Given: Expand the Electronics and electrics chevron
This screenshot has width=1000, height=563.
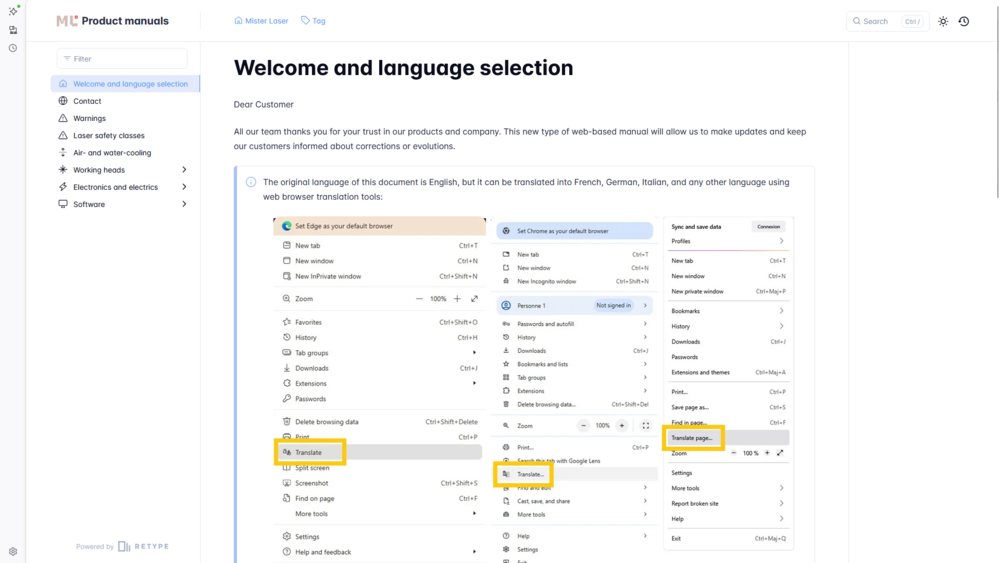Looking at the screenshot, I should click(184, 187).
